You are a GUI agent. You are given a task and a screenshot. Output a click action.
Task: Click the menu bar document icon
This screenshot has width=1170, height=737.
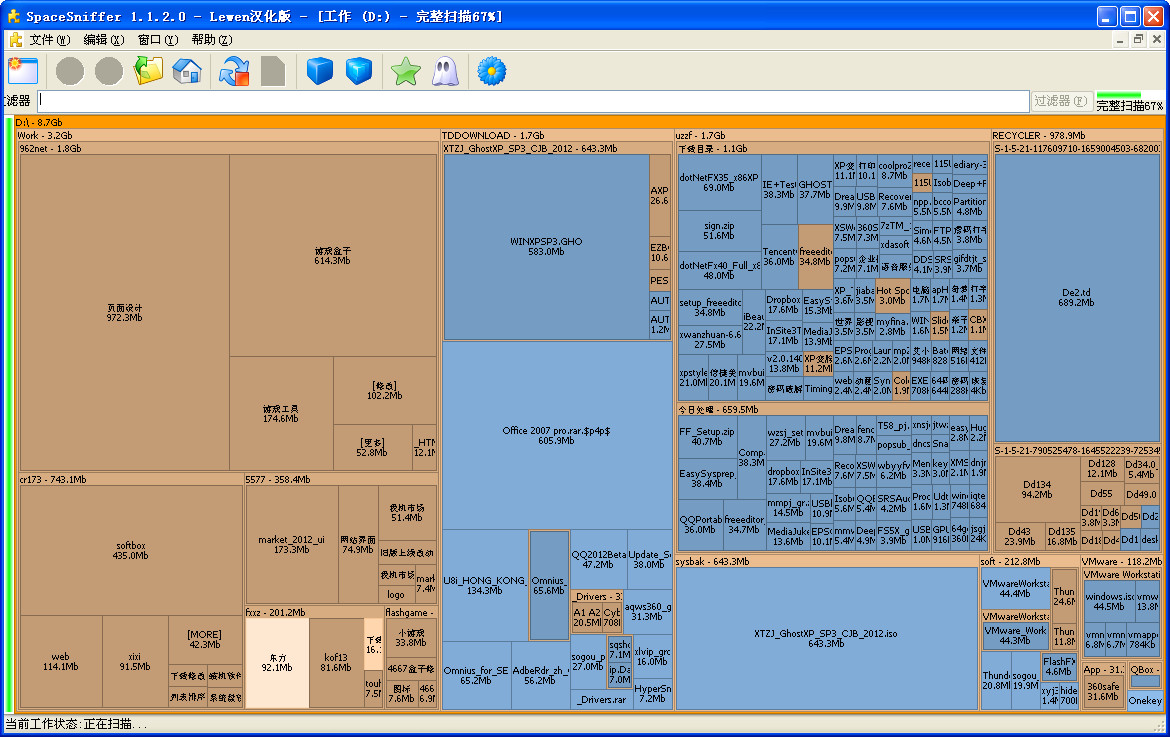click(15, 40)
